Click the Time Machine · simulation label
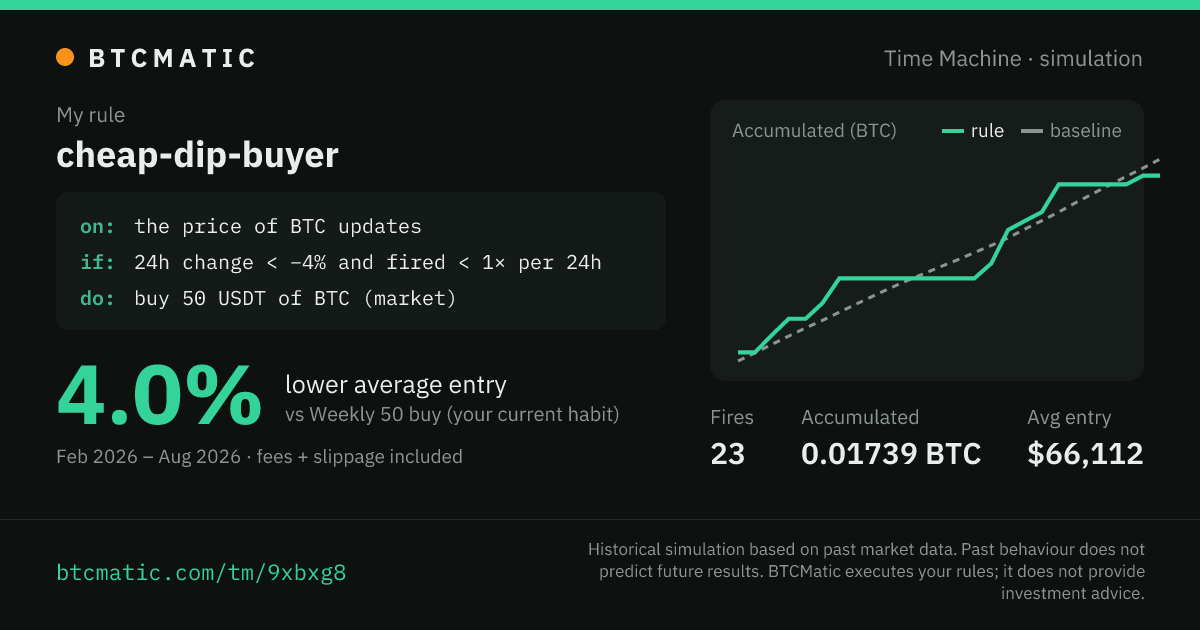The image size is (1200, 630). tap(1013, 58)
